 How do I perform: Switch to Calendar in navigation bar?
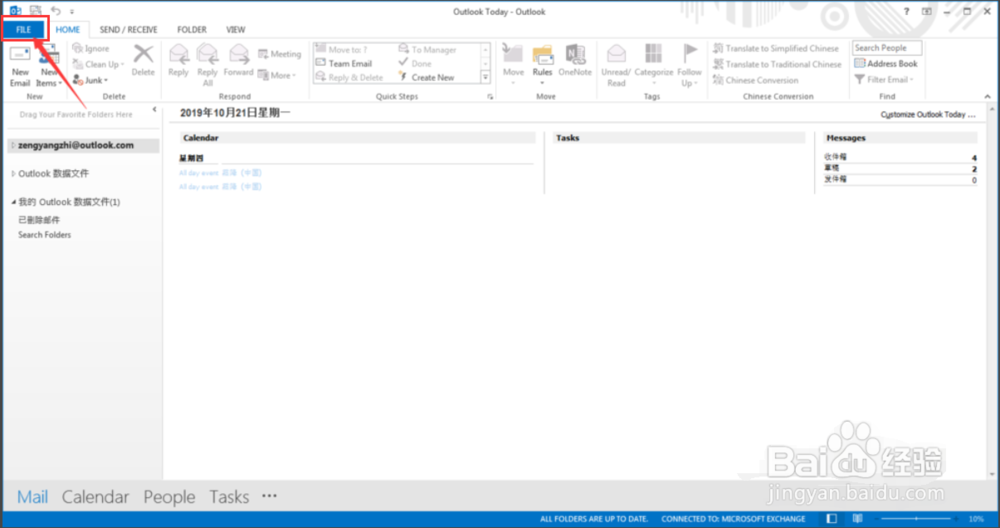point(95,497)
